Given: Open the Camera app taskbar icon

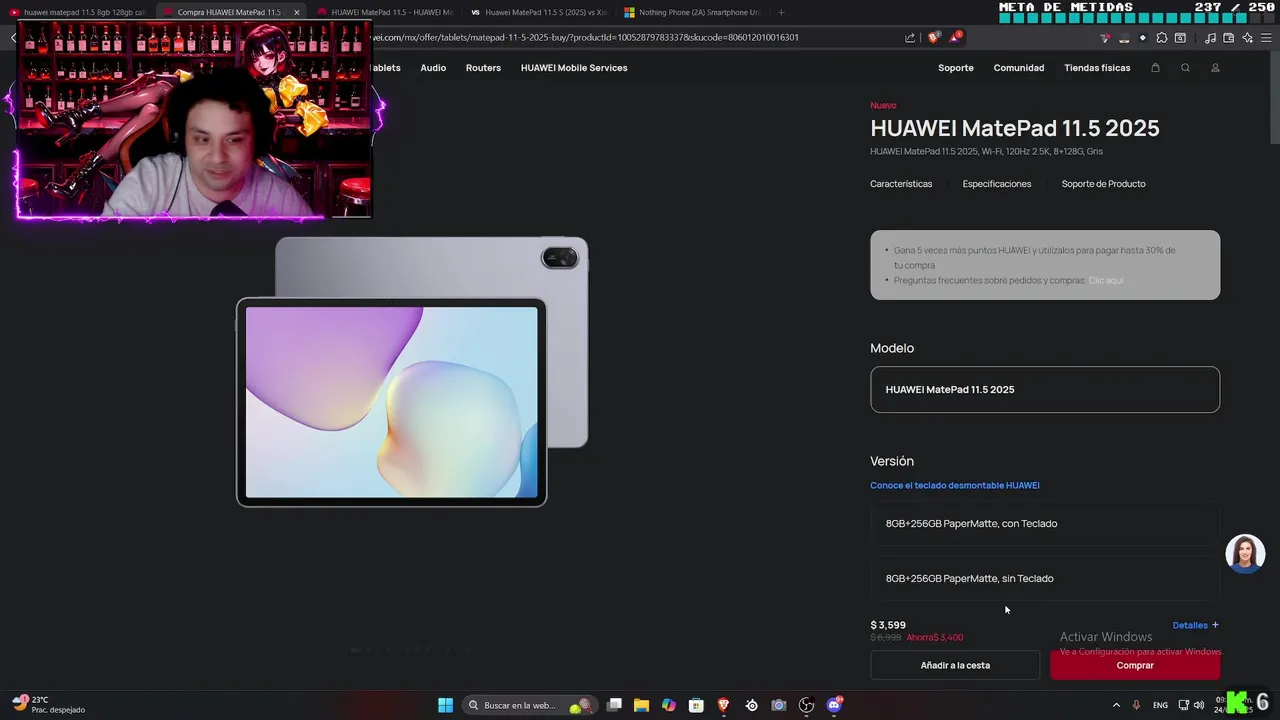Looking at the screenshot, I should [778, 705].
